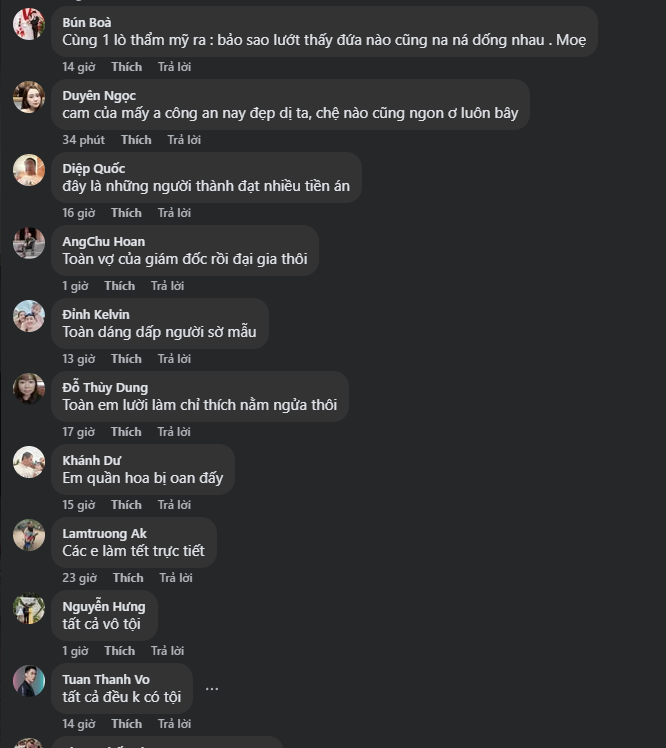Click Diệp Quốc's avatar
This screenshot has width=666, height=748.
(29, 170)
